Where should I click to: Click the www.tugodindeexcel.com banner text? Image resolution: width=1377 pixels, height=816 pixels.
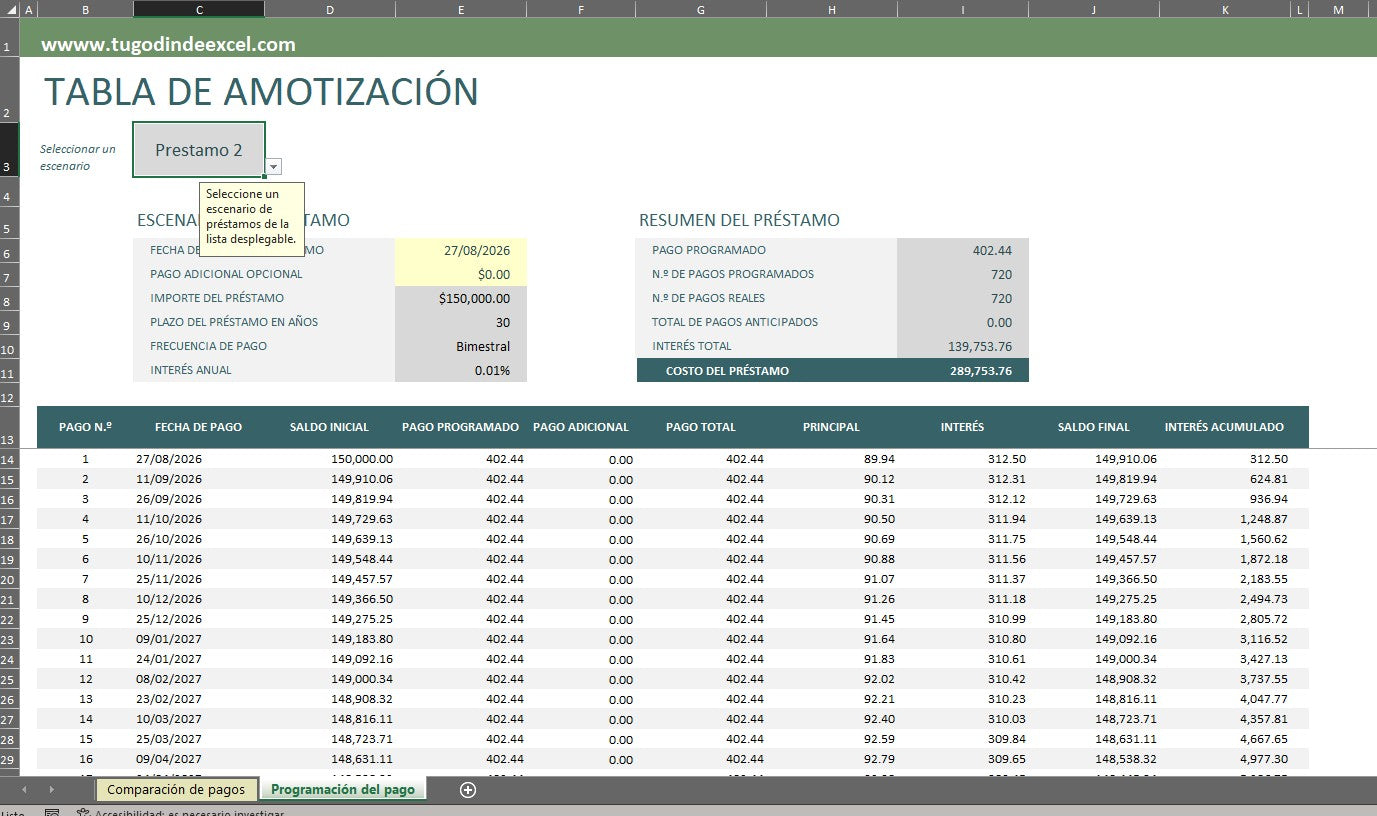point(168,44)
